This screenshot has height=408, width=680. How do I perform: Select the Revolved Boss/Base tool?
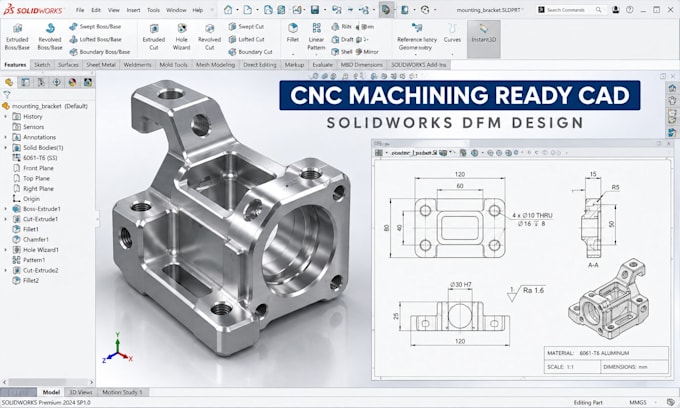(x=49, y=37)
